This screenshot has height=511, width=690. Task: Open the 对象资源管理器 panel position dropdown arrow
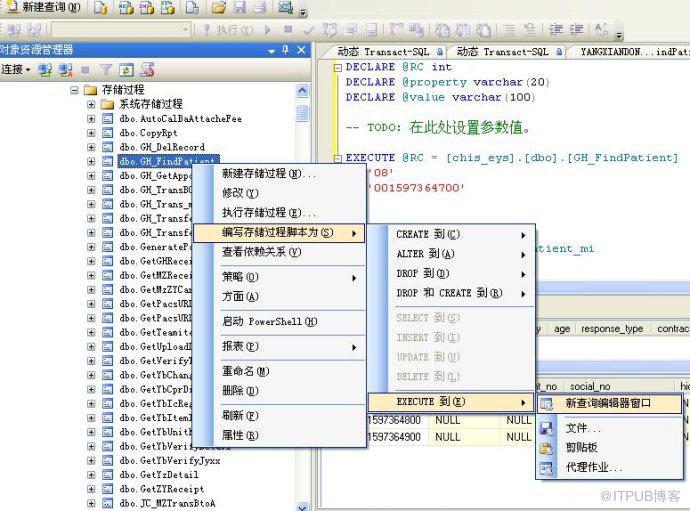[x=271, y=51]
